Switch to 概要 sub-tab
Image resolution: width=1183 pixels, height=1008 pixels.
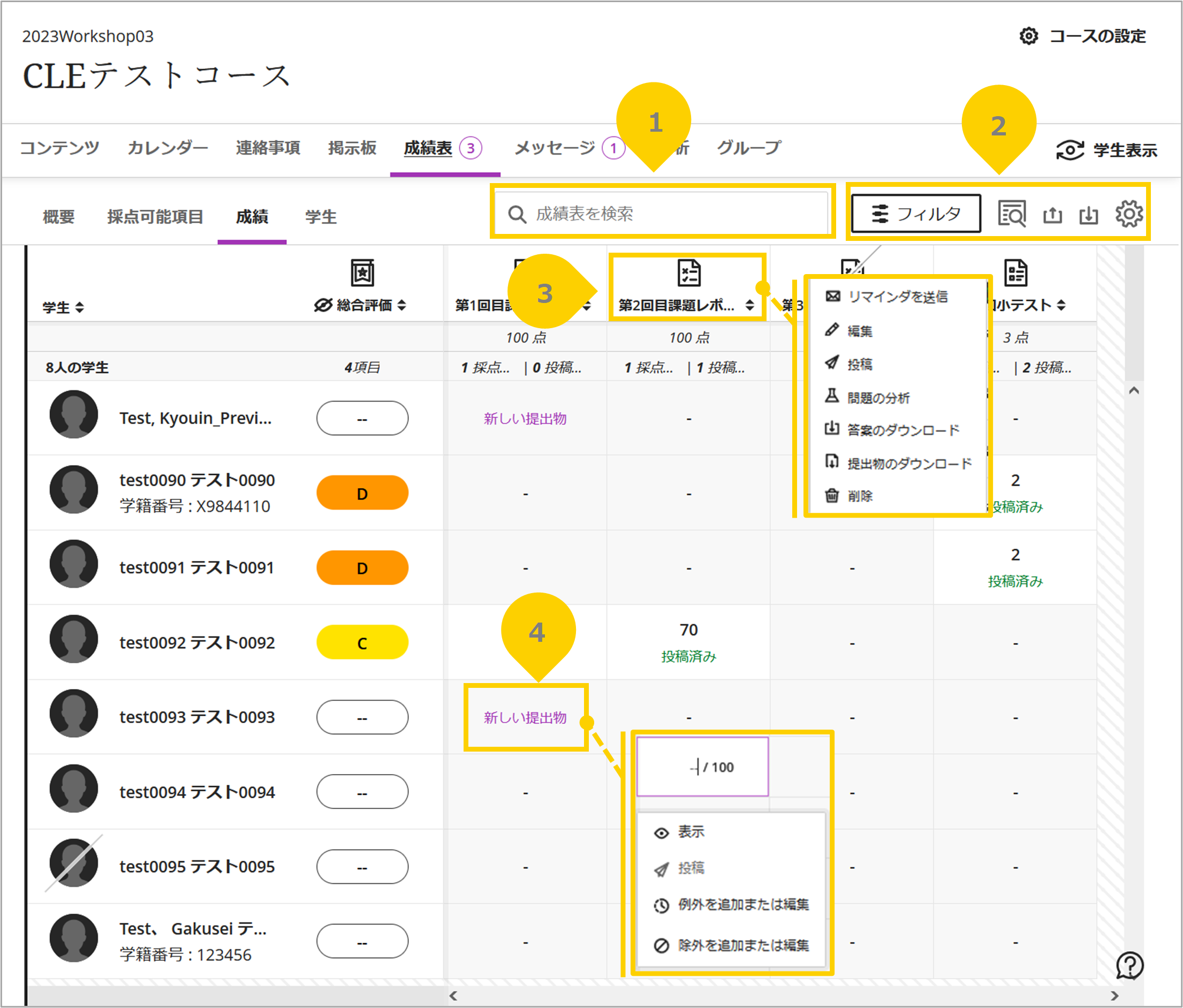(59, 217)
